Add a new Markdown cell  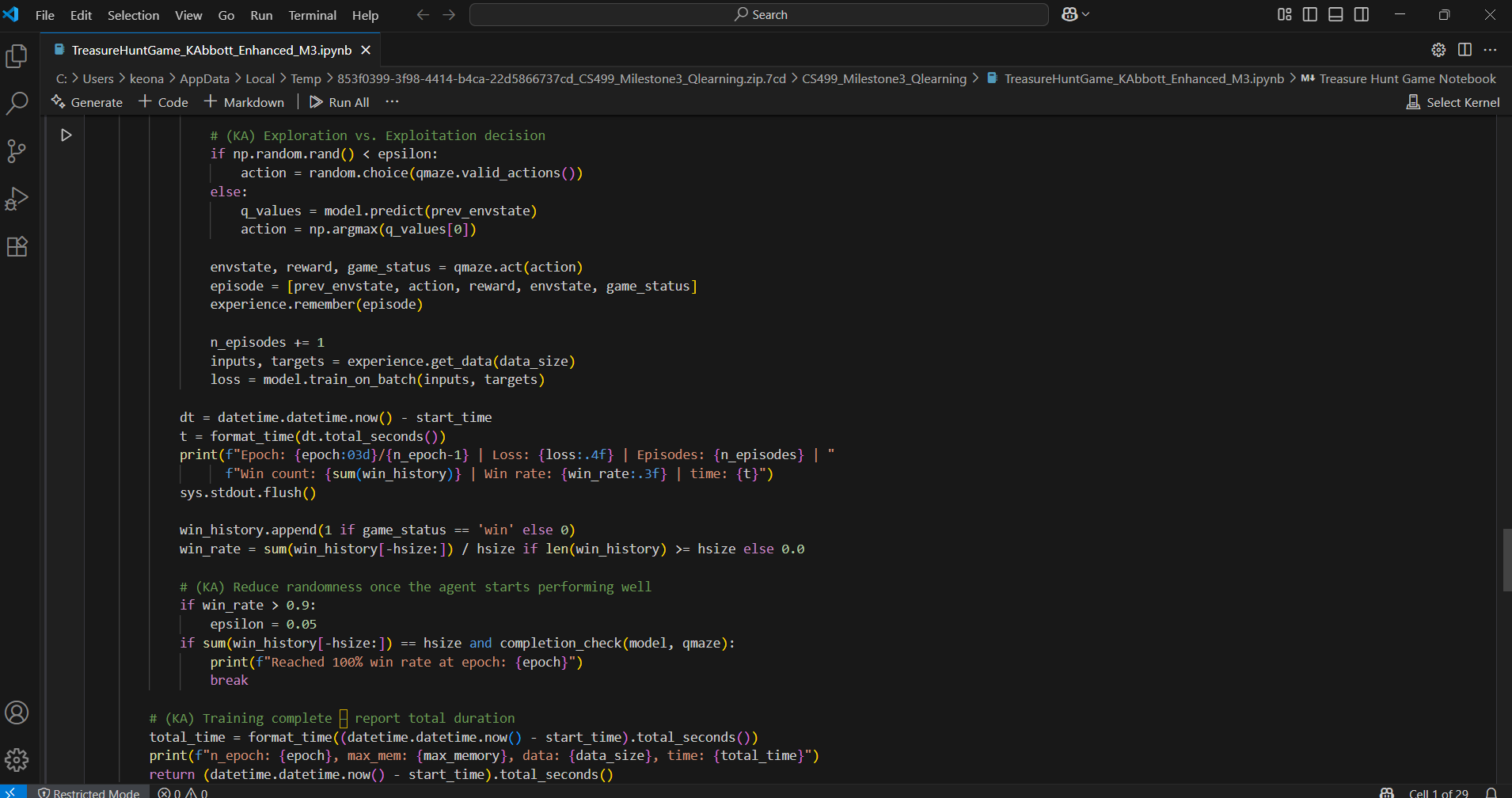[244, 102]
